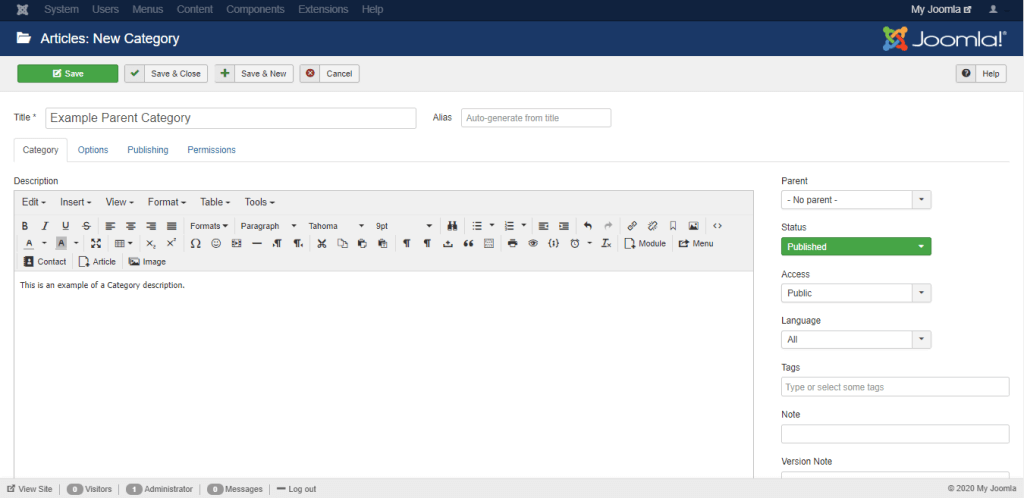Toggle strikethrough formatting
Image resolution: width=1024 pixels, height=498 pixels.
(x=86, y=226)
